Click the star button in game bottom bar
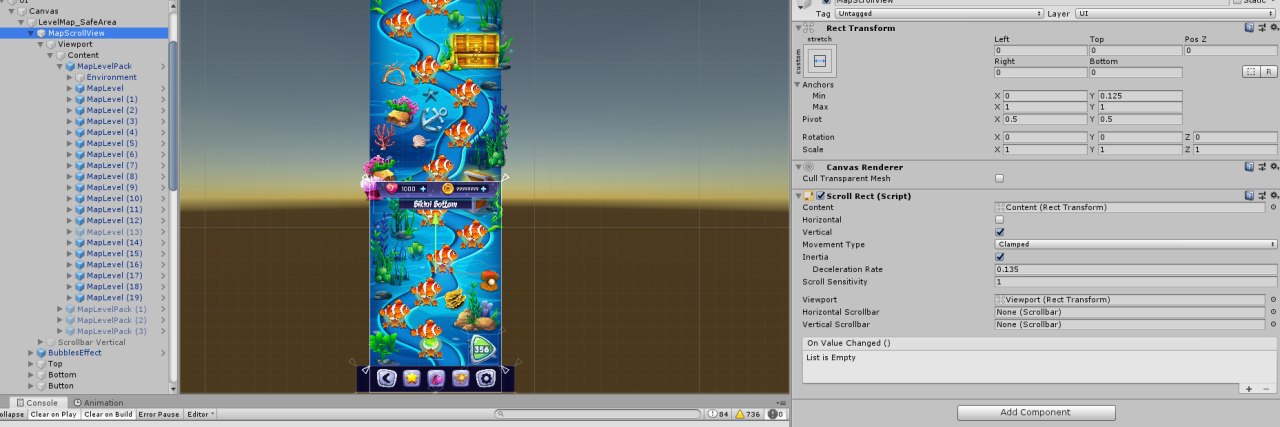Screen dimensions: 1280x427 (x=411, y=378)
